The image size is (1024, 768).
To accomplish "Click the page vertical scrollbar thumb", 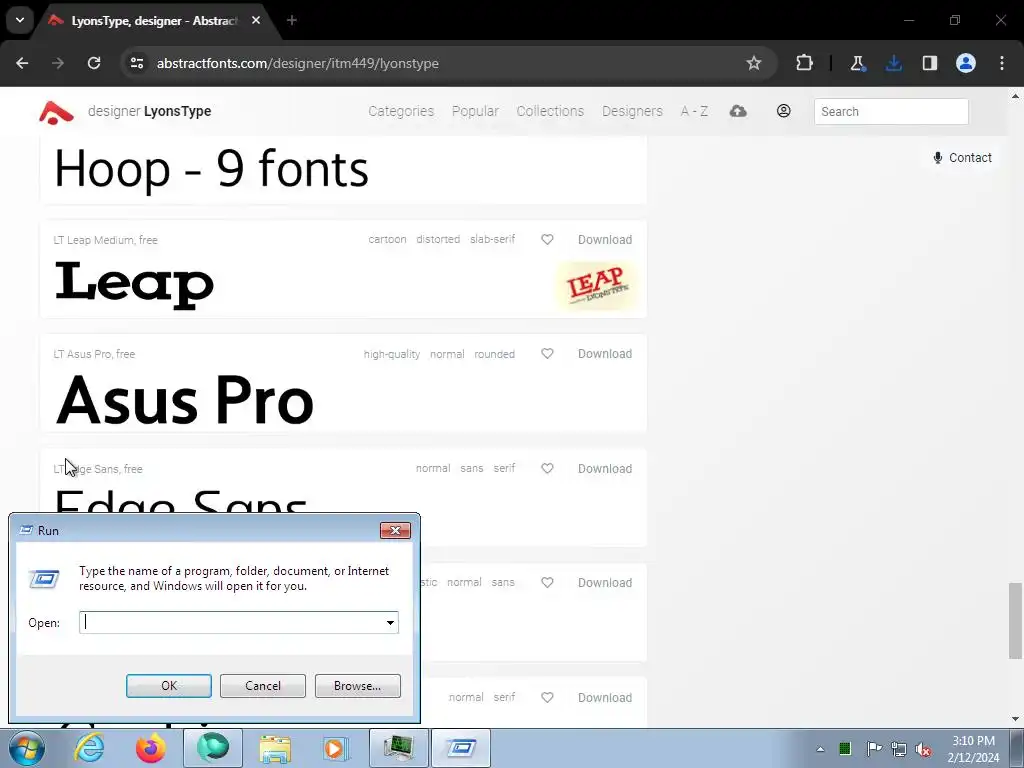I will point(1015,621).
